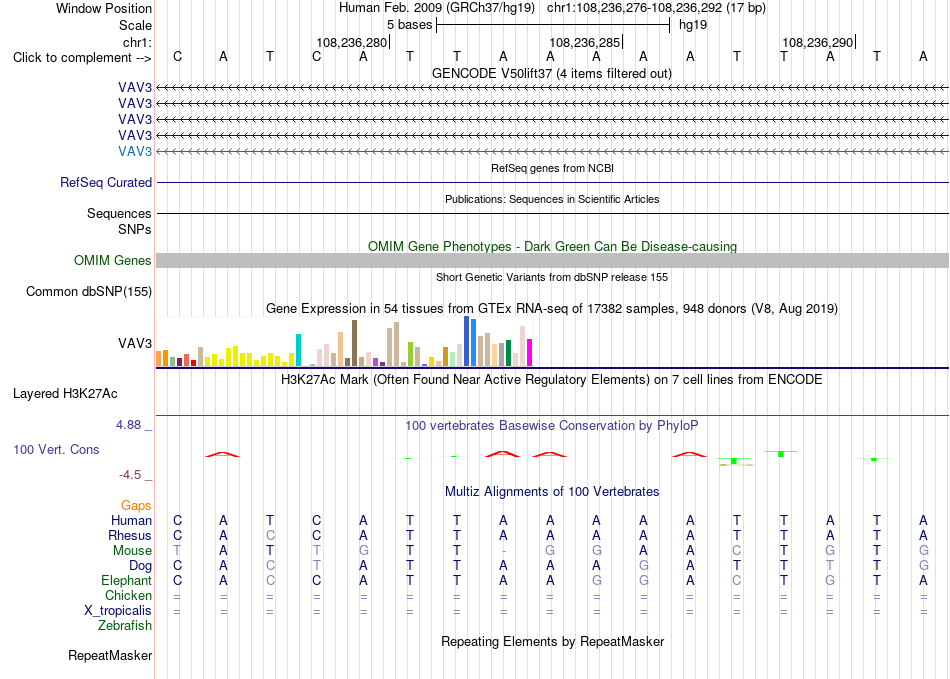Click the Elephant species row label
The height and width of the screenshot is (679, 950).
click(127, 580)
